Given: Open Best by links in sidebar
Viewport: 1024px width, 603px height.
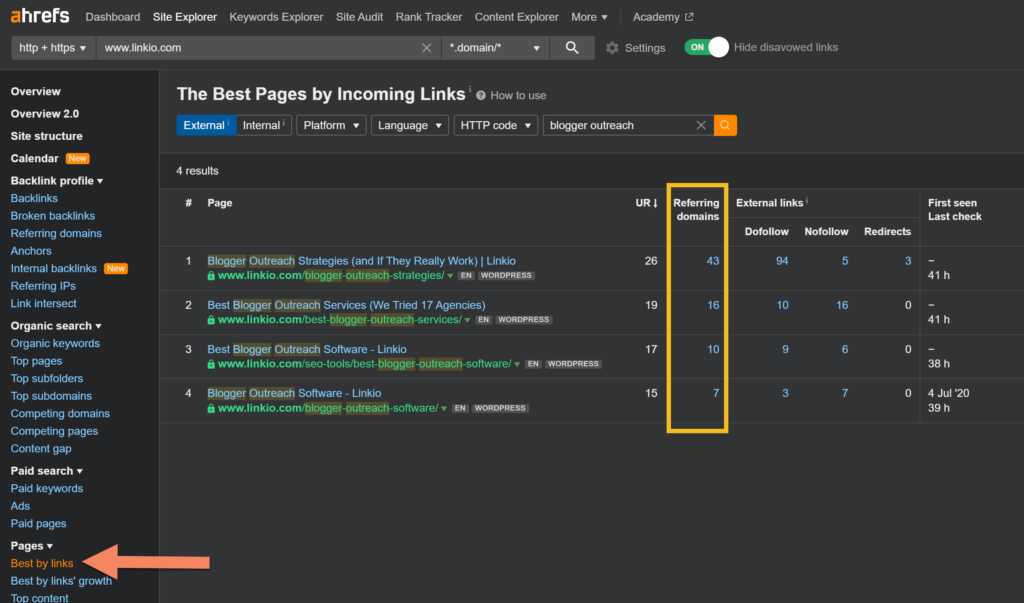Looking at the screenshot, I should (x=42, y=563).
